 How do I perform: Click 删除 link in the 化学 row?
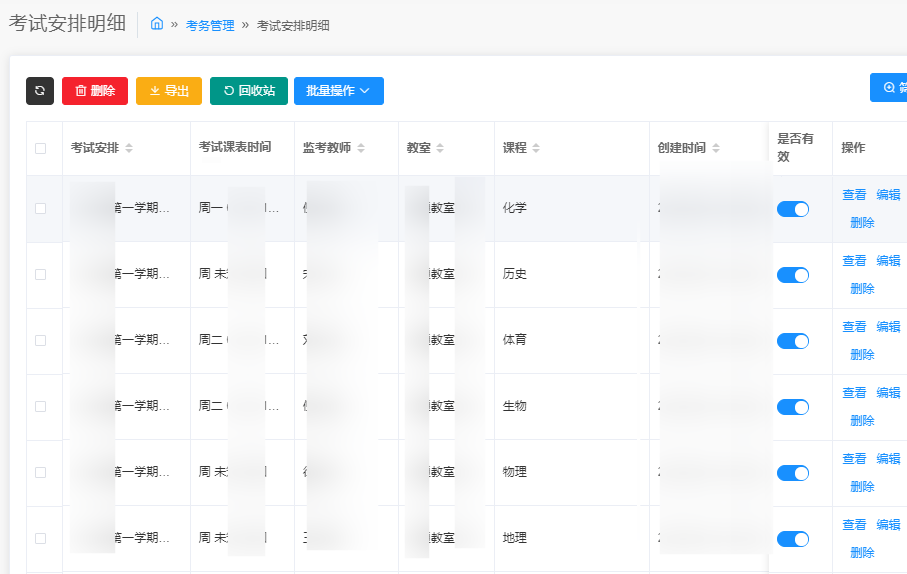(862, 223)
